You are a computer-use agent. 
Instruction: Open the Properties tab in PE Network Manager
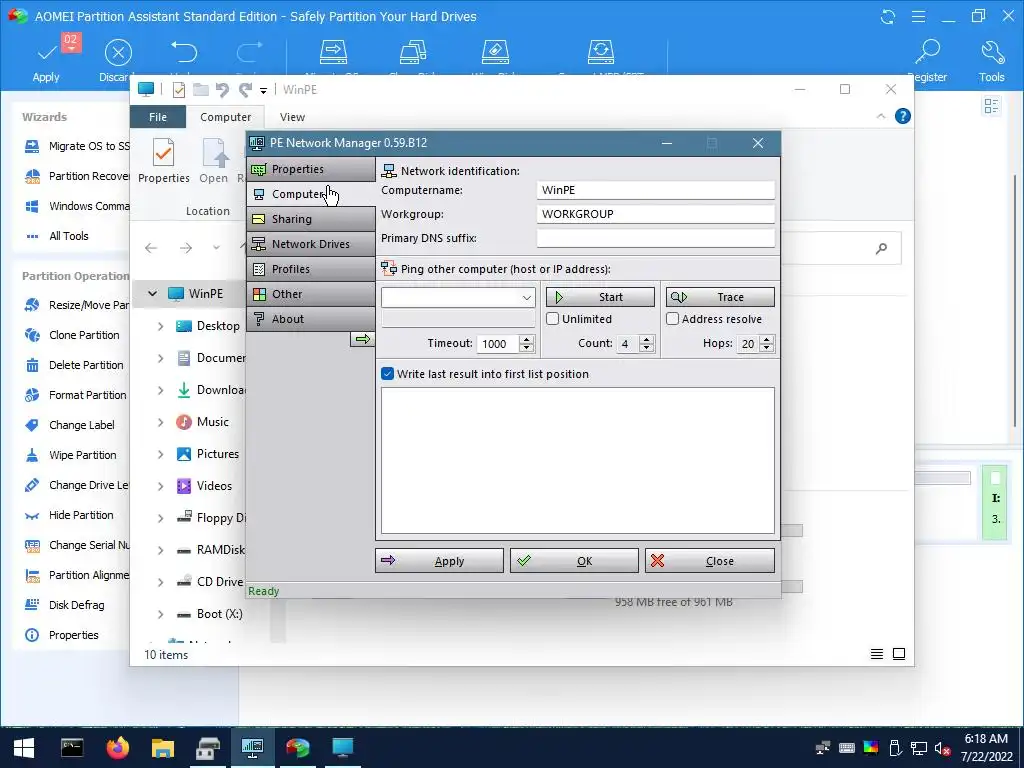tap(311, 169)
